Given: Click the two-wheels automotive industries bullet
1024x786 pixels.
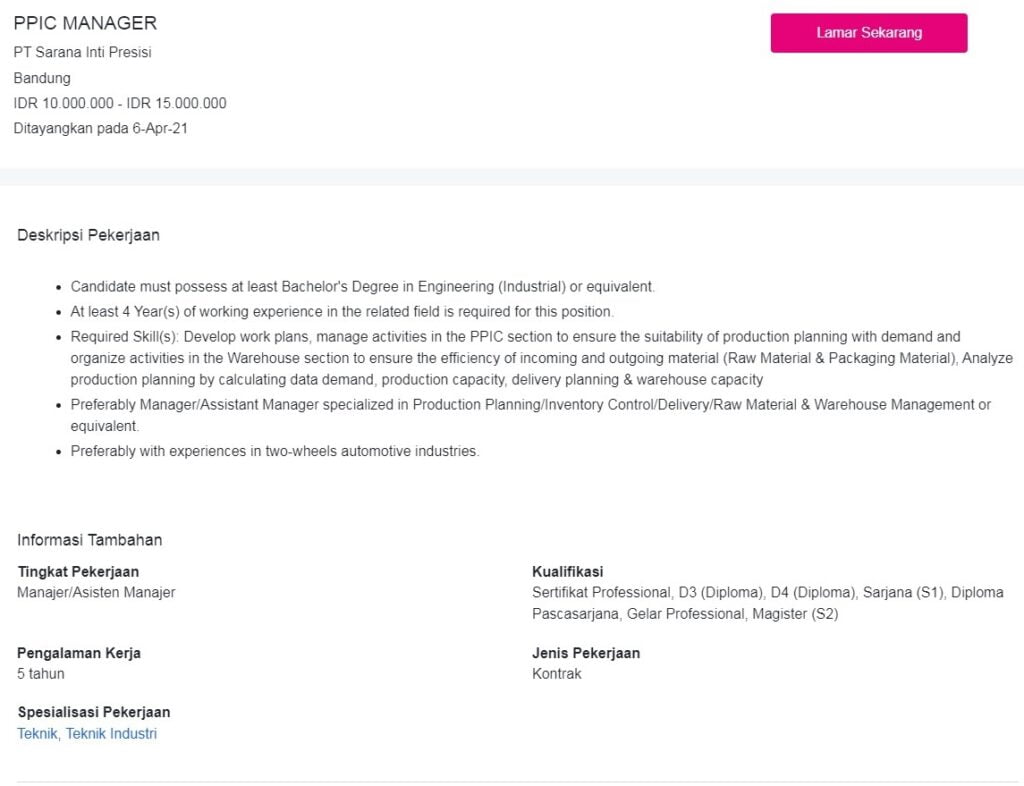Looking at the screenshot, I should pyautogui.click(x=274, y=451).
